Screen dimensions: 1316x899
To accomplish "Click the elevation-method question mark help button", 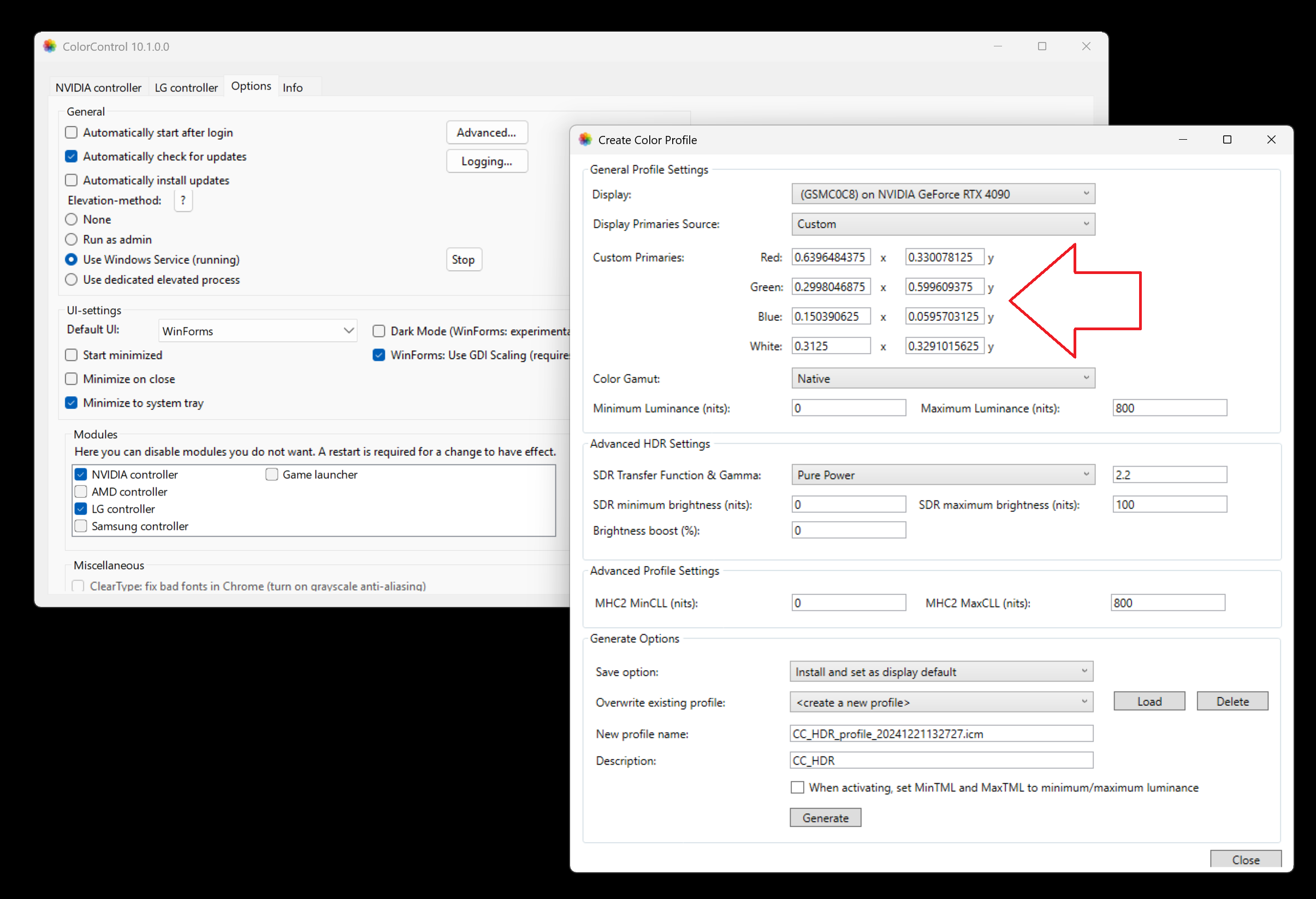I will 183,200.
